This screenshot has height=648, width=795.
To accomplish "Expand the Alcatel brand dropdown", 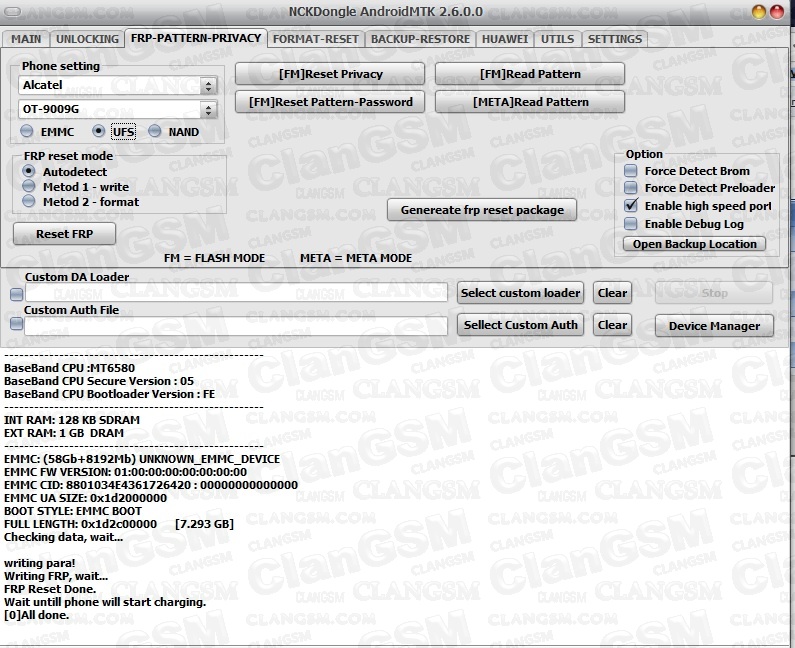I will (x=208, y=86).
